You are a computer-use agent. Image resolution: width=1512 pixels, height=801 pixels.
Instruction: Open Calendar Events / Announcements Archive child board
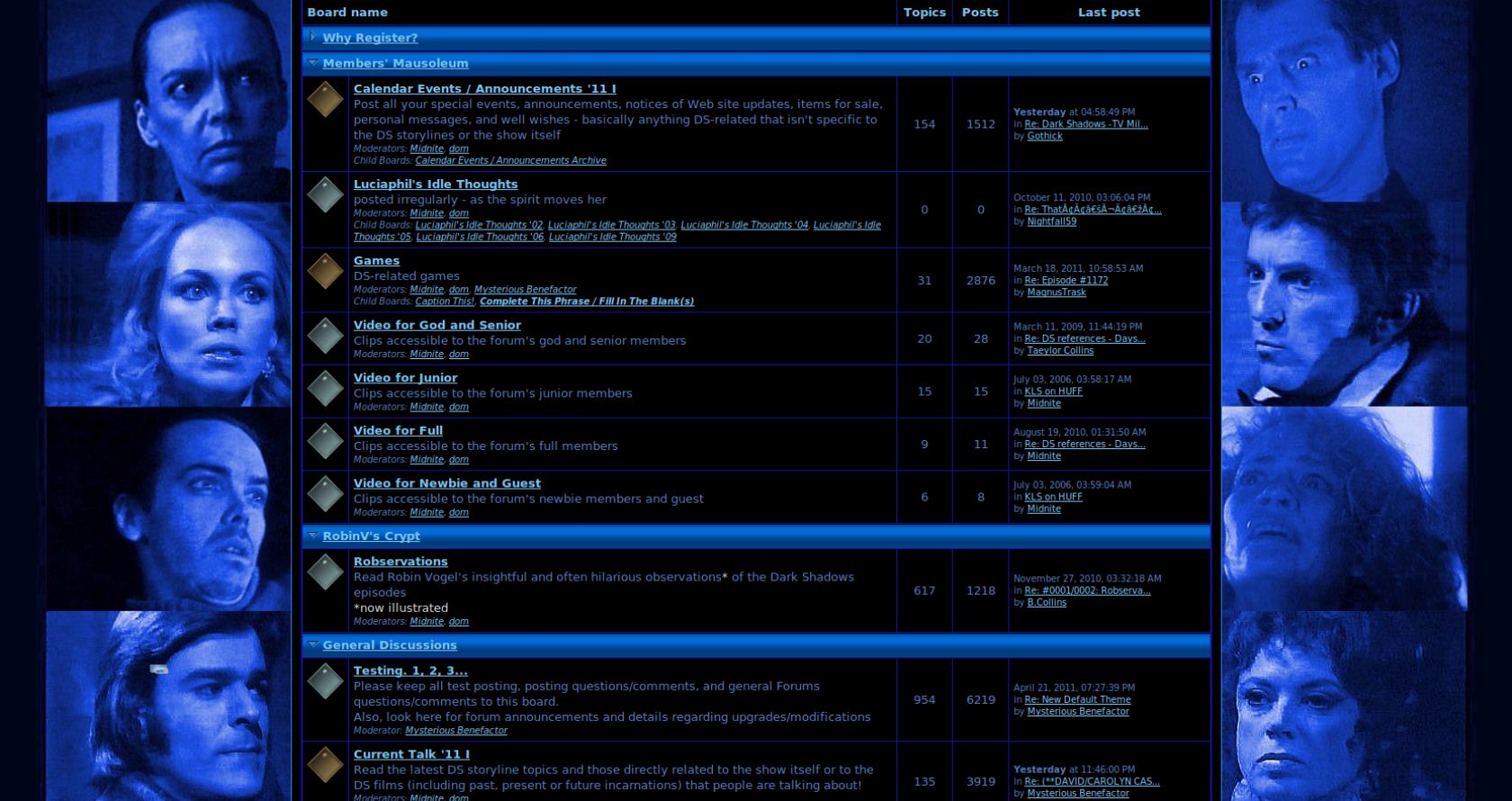(510, 161)
